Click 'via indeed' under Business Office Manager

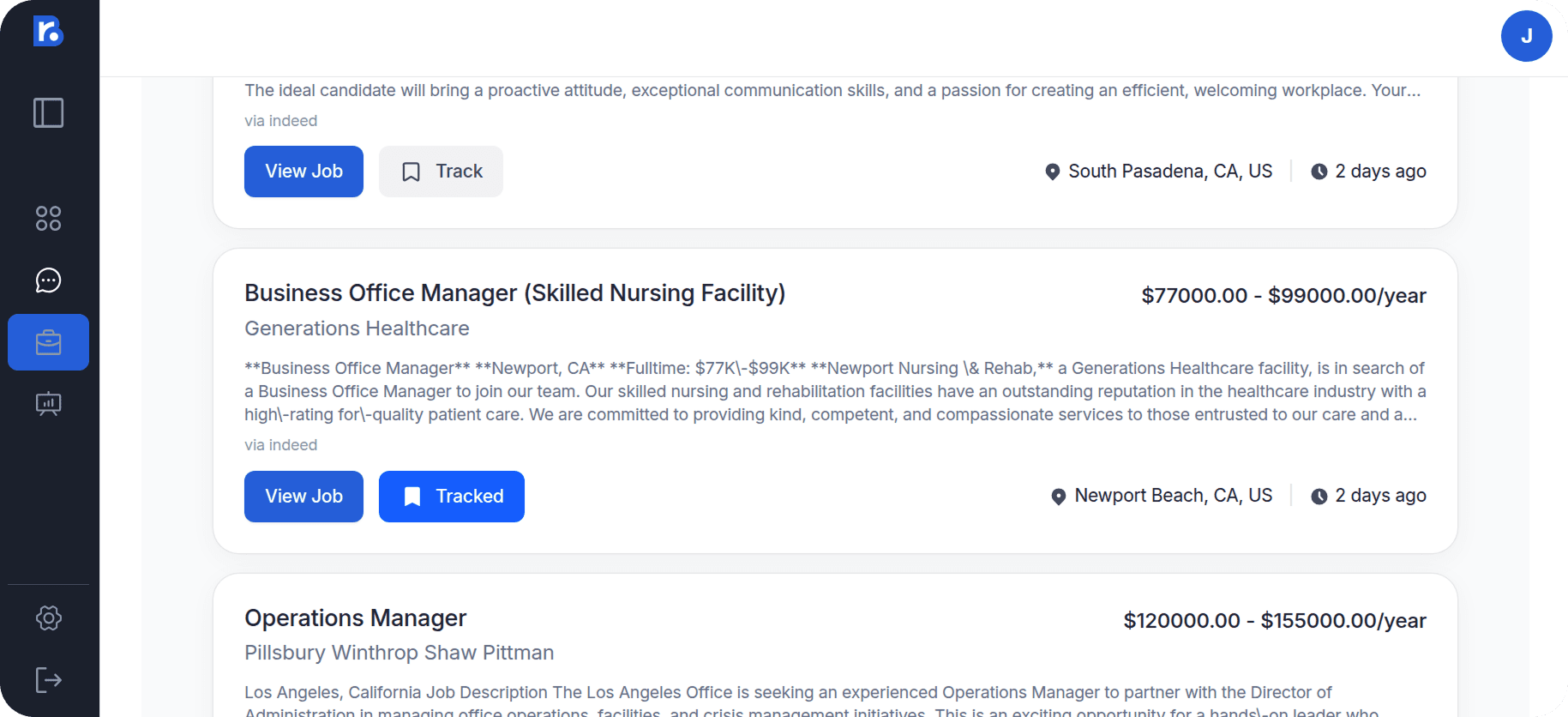pyautogui.click(x=280, y=445)
